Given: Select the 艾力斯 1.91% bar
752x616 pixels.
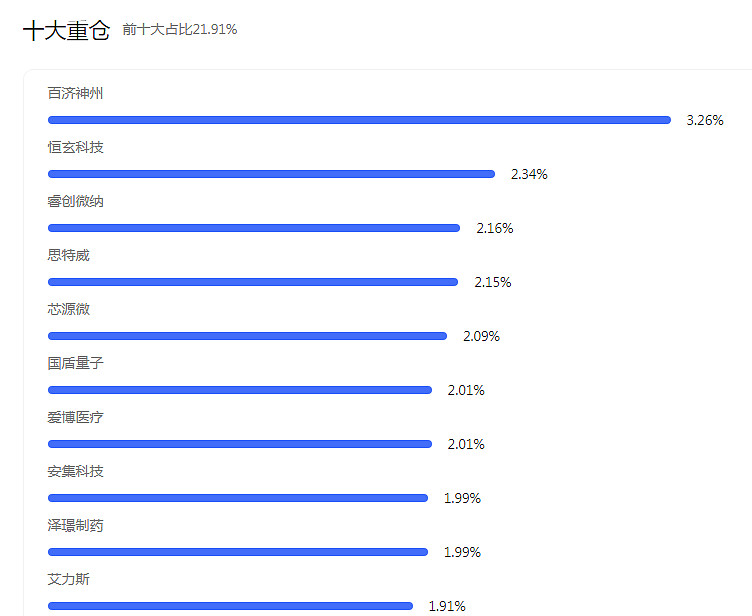Looking at the screenshot, I should tap(230, 606).
